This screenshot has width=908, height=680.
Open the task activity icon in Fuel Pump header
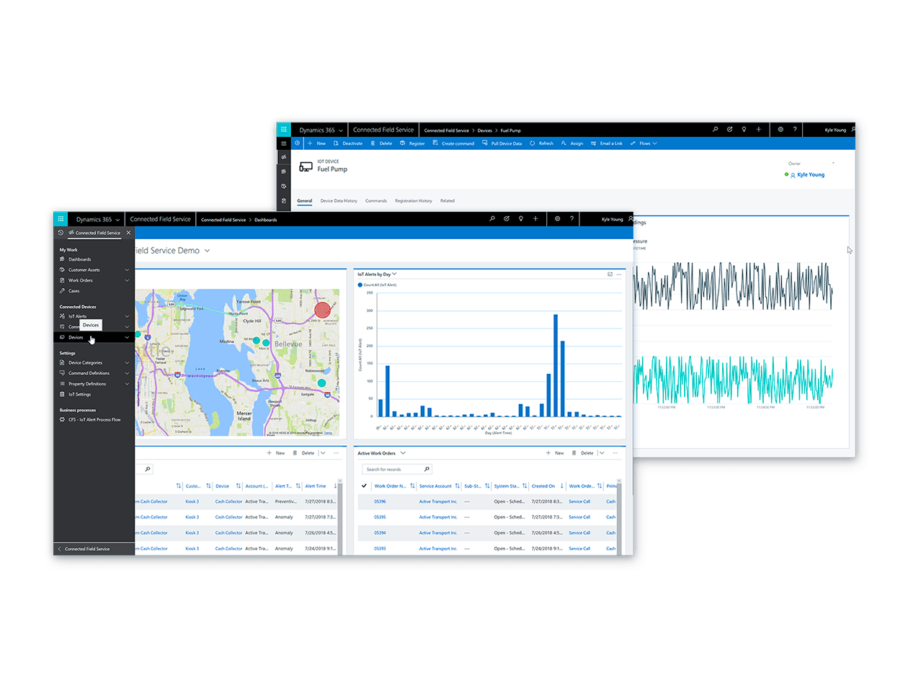tap(730, 130)
